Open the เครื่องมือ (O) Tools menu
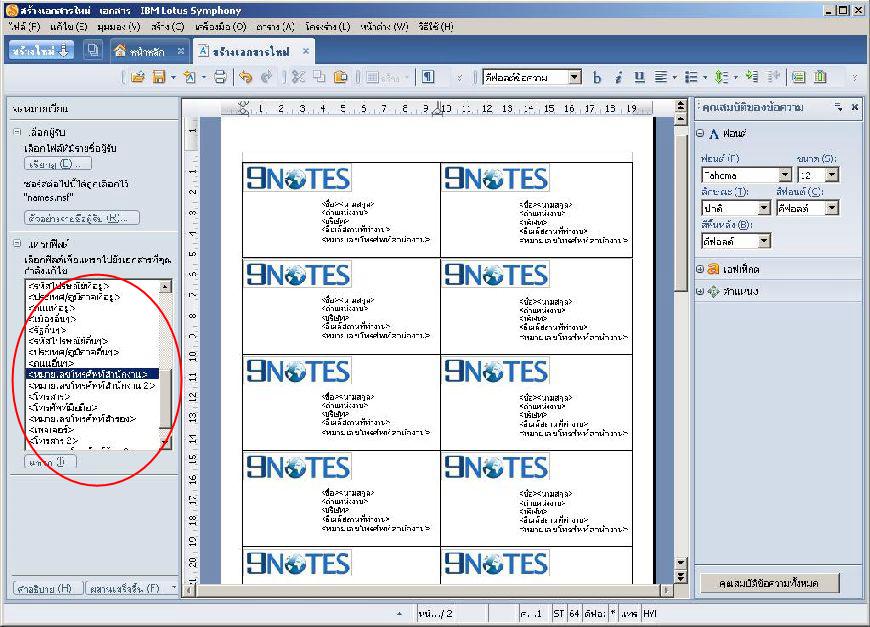Viewport: 870px width, 627px height. 221,26
